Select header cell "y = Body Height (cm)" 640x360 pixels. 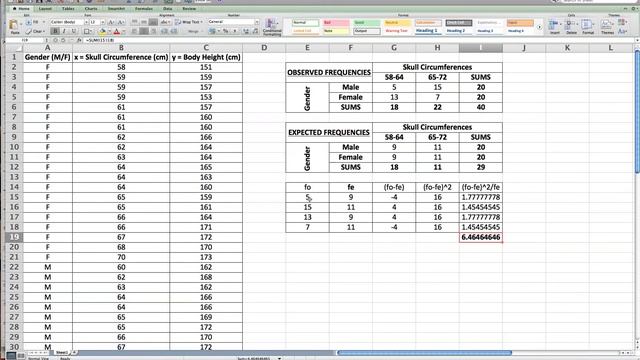click(x=206, y=57)
